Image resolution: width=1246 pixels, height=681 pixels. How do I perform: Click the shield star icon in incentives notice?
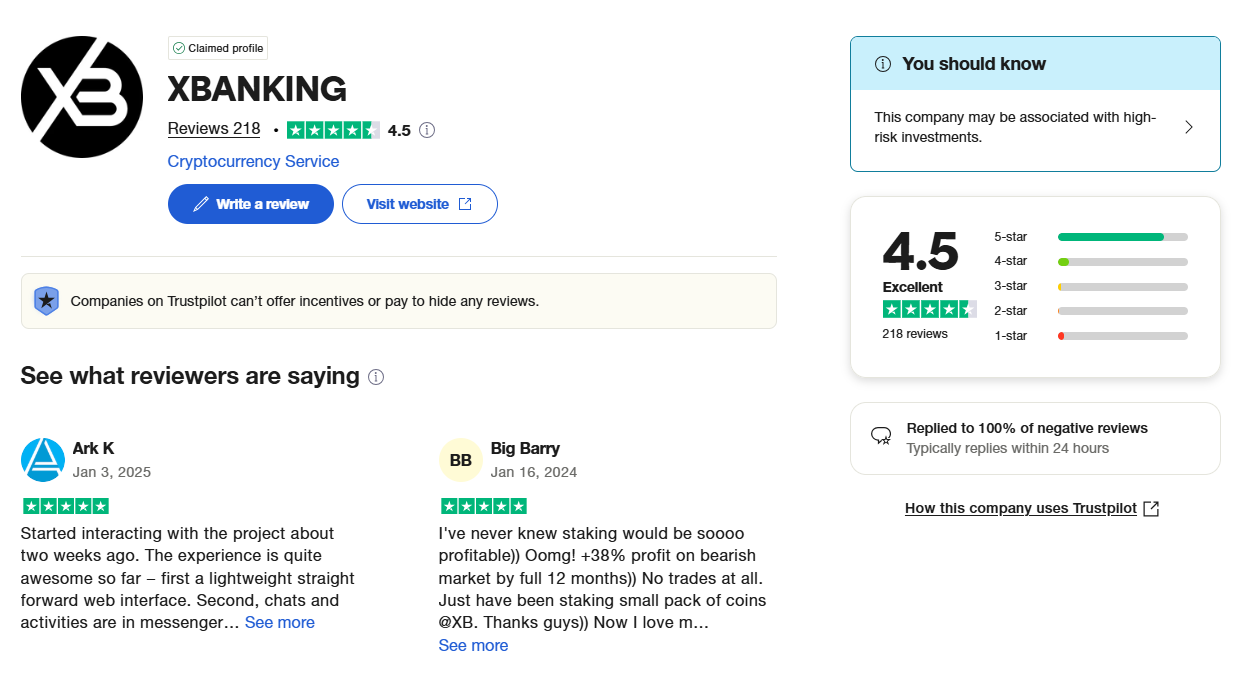point(46,301)
